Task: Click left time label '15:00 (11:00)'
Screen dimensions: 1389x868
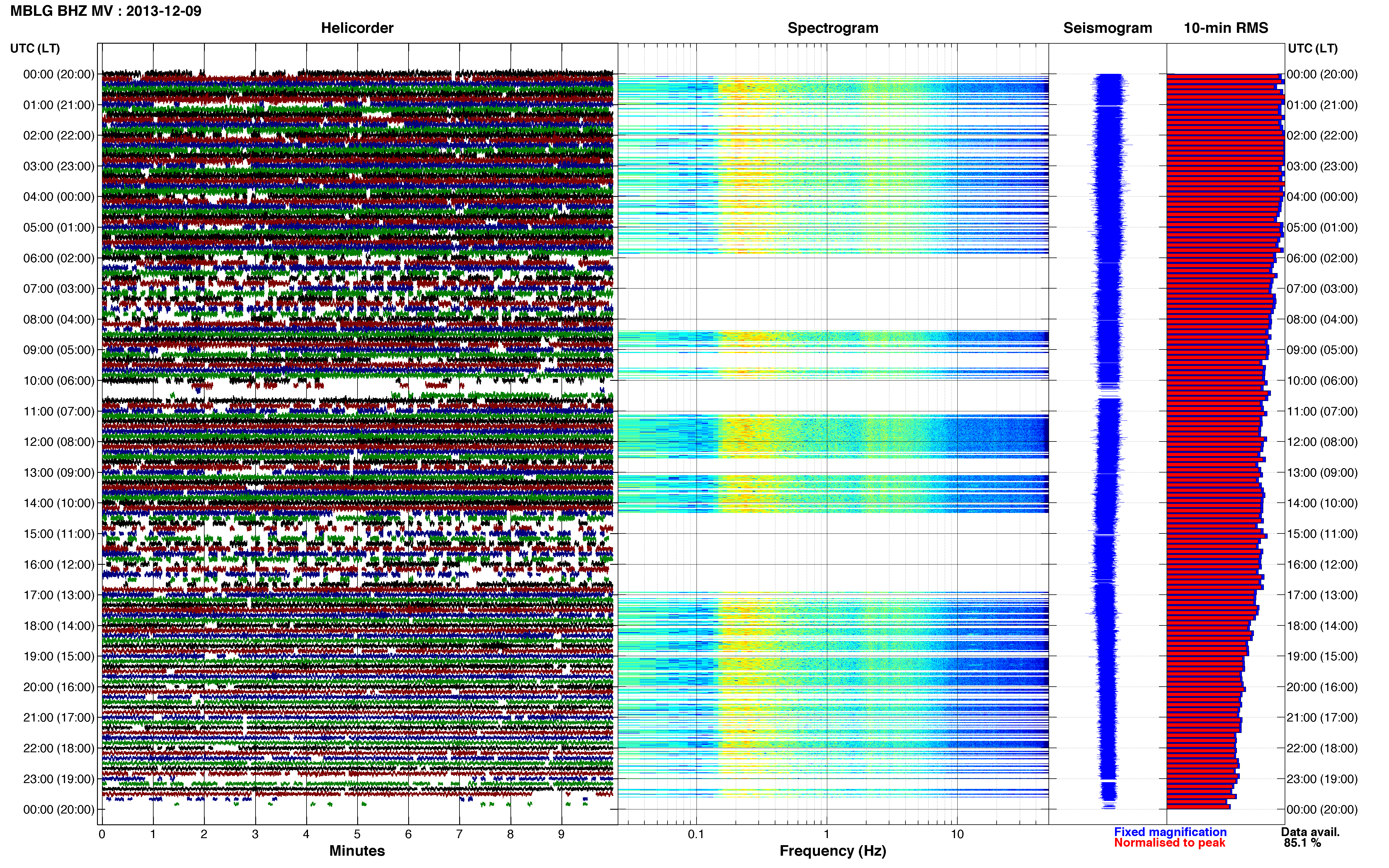Action: point(59,534)
